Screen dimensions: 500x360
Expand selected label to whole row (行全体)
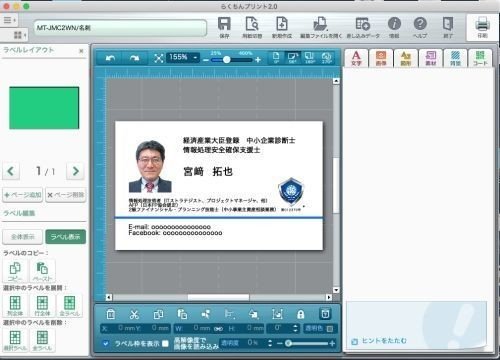(42, 305)
